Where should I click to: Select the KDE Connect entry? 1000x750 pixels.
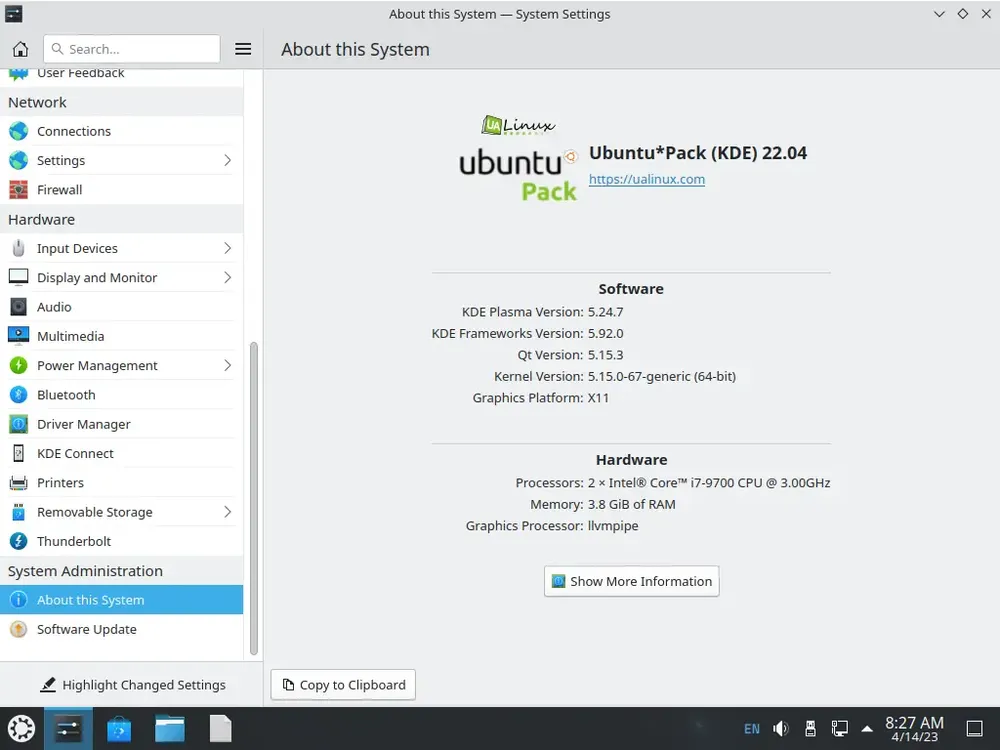pyautogui.click(x=121, y=453)
